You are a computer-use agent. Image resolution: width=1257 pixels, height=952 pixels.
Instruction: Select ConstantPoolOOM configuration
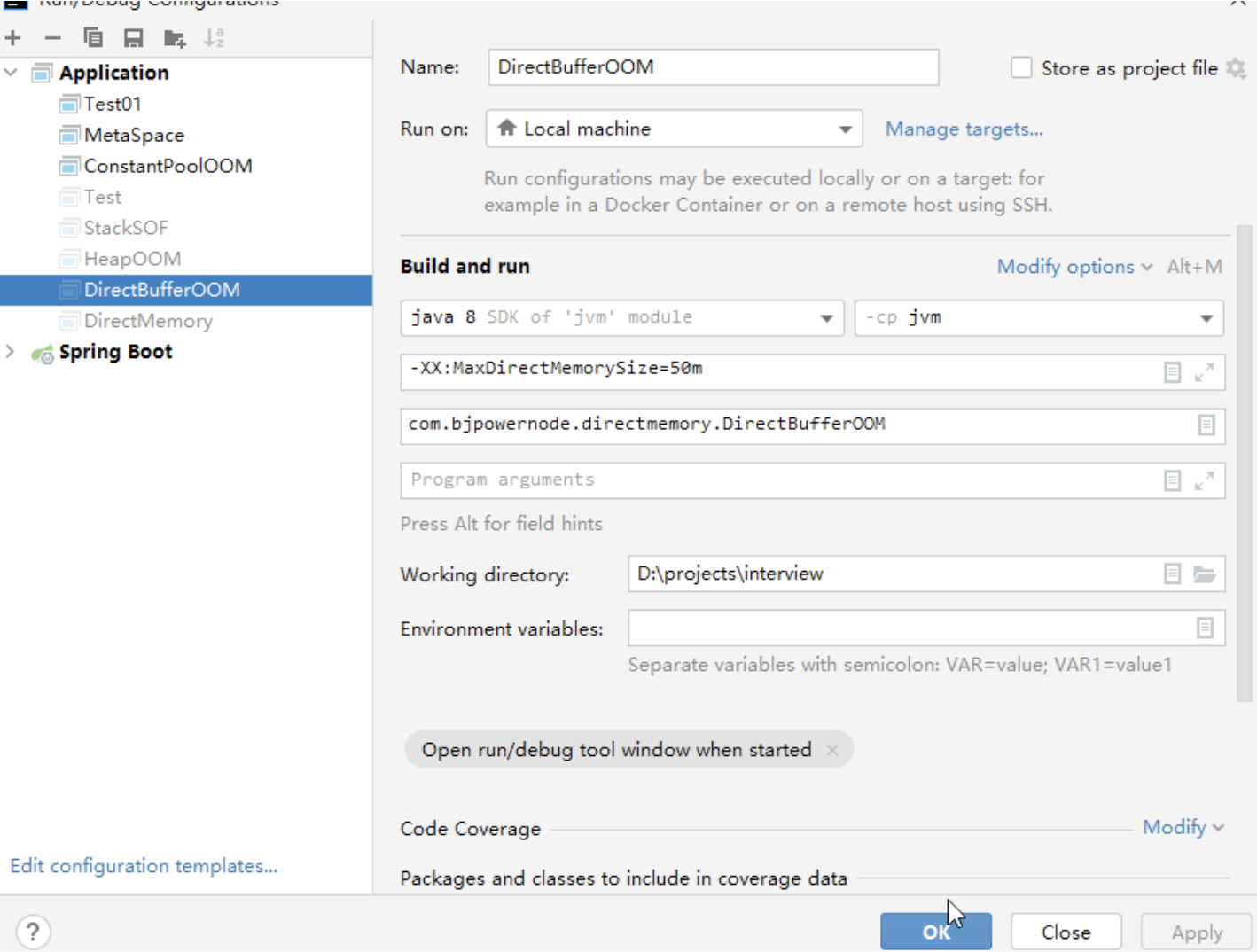(168, 166)
